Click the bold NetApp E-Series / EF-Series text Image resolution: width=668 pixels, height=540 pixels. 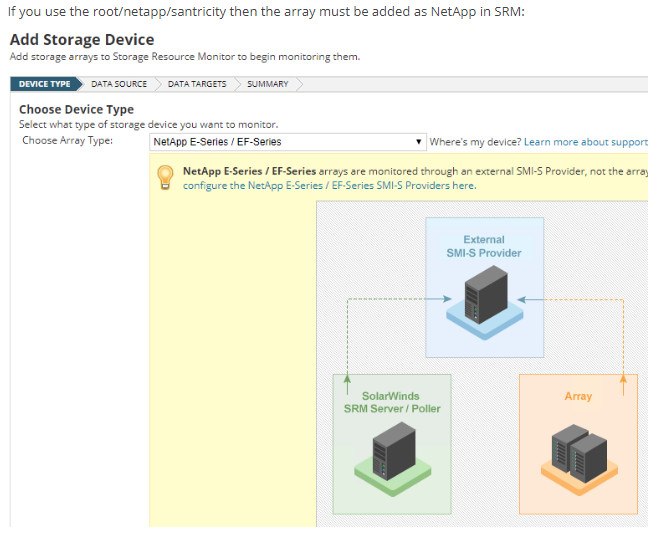click(249, 171)
